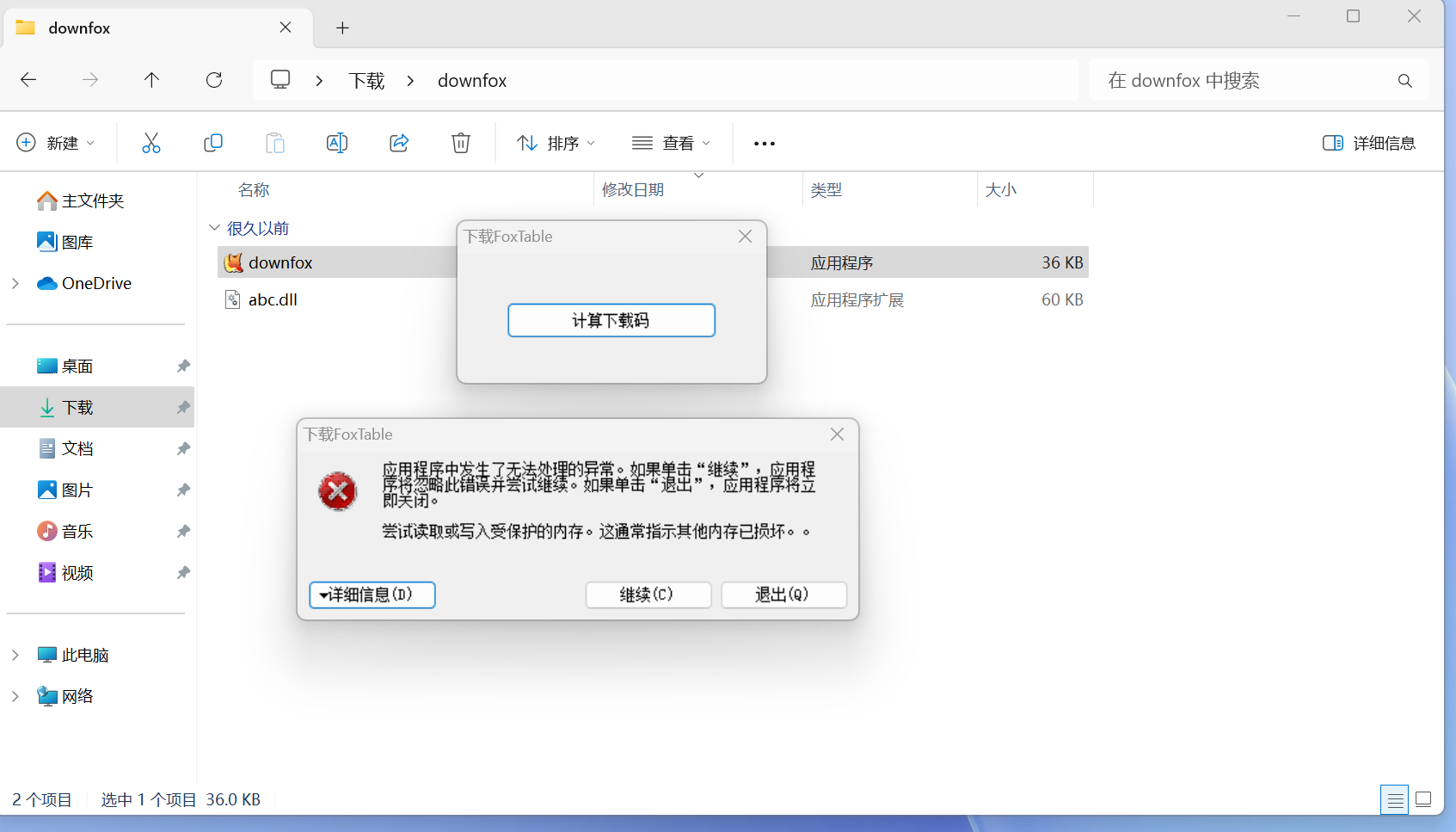Click the Rename icon in toolbar
1456x832 pixels.
(x=337, y=143)
